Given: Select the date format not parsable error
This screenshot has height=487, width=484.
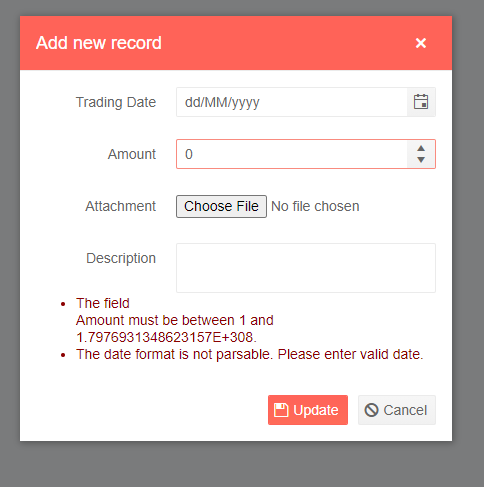Looking at the screenshot, I should click(250, 354).
